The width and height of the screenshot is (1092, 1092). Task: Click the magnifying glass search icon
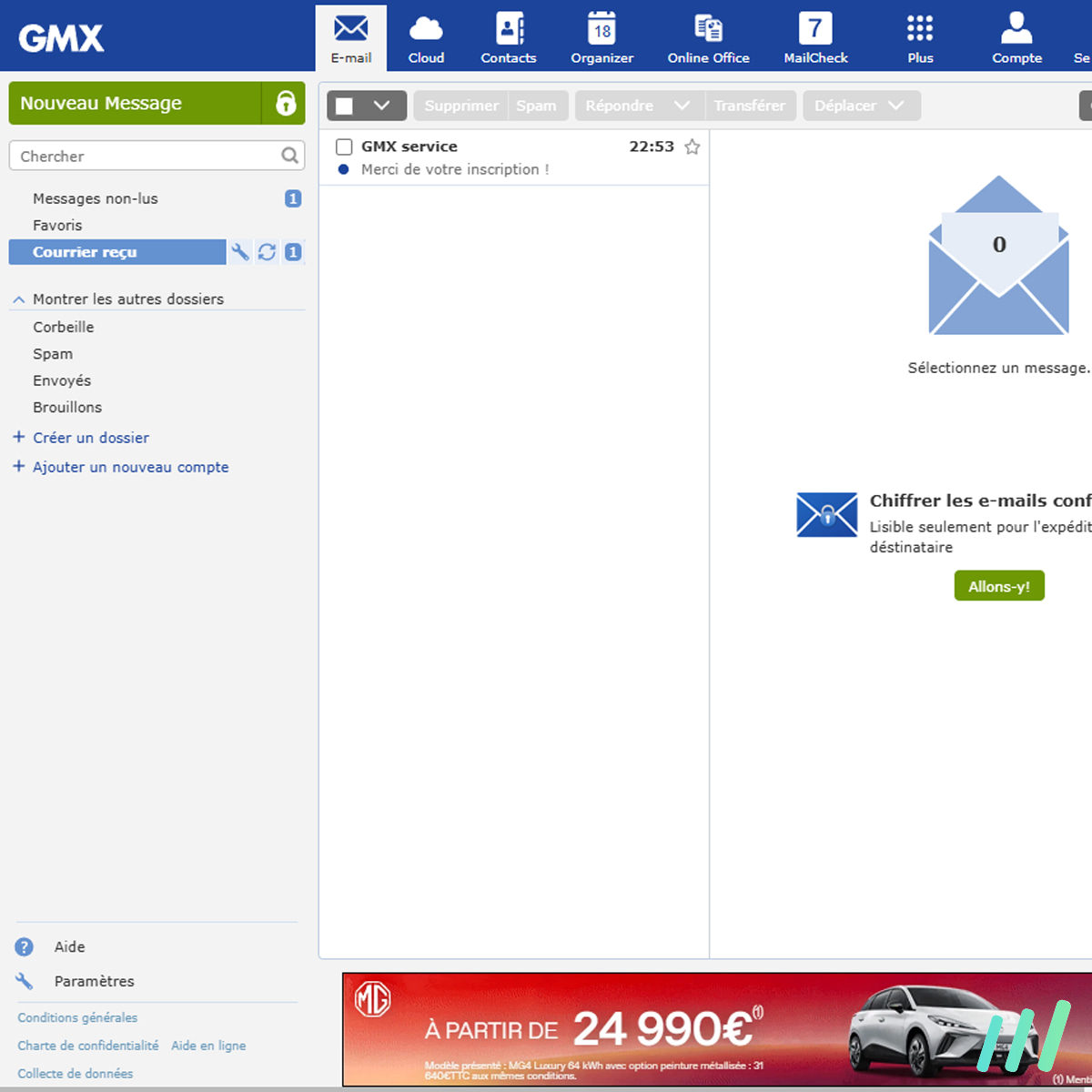pos(289,156)
